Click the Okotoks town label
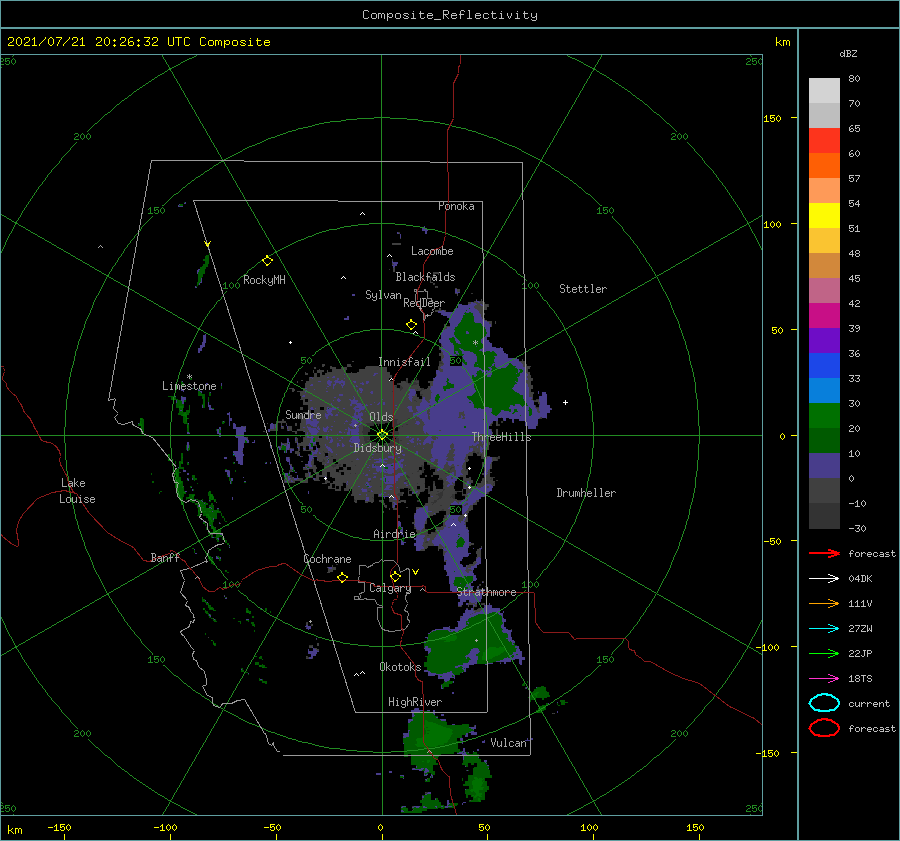This screenshot has width=900, height=841. coord(400,667)
